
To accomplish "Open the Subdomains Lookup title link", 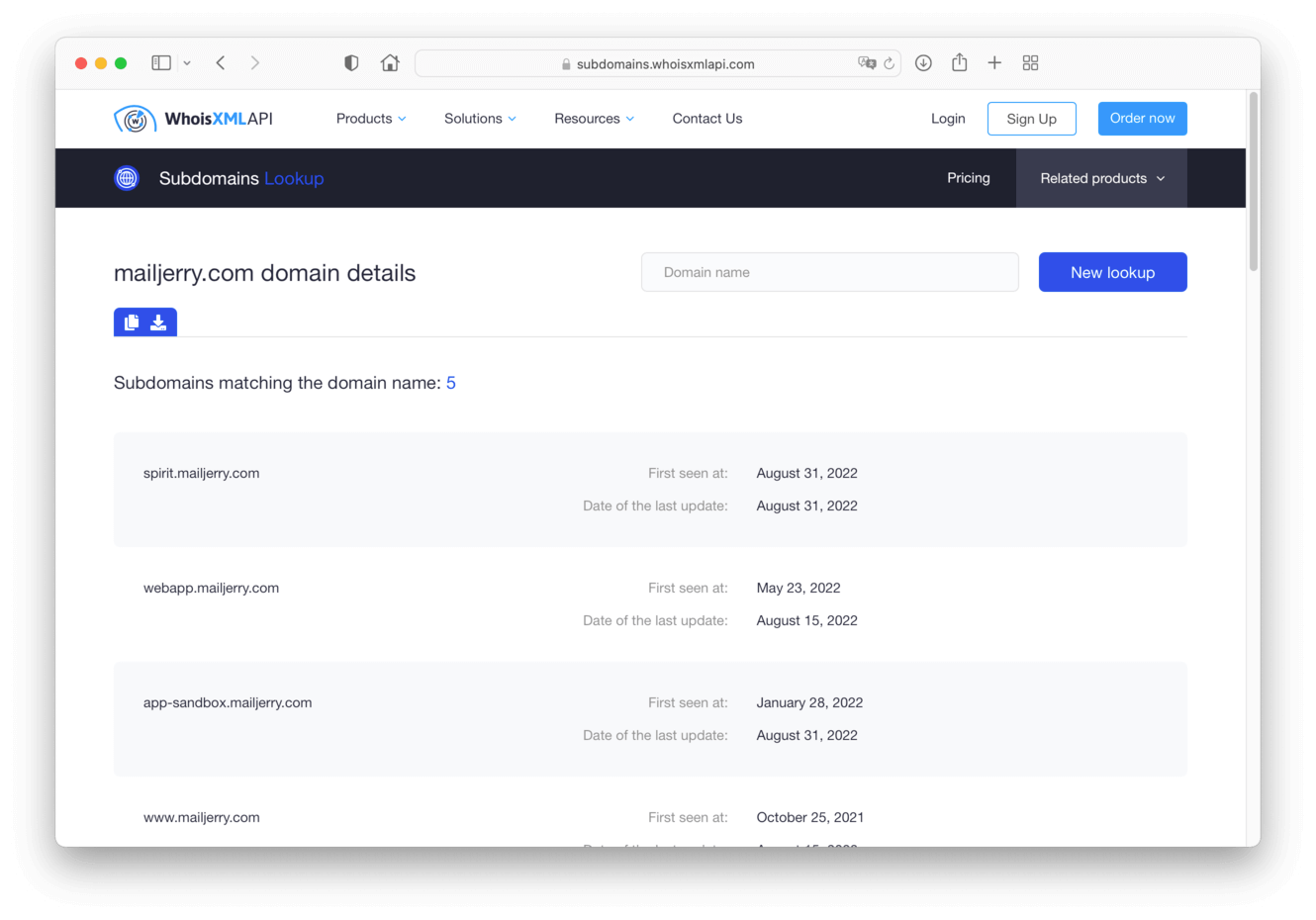I will point(241,178).
